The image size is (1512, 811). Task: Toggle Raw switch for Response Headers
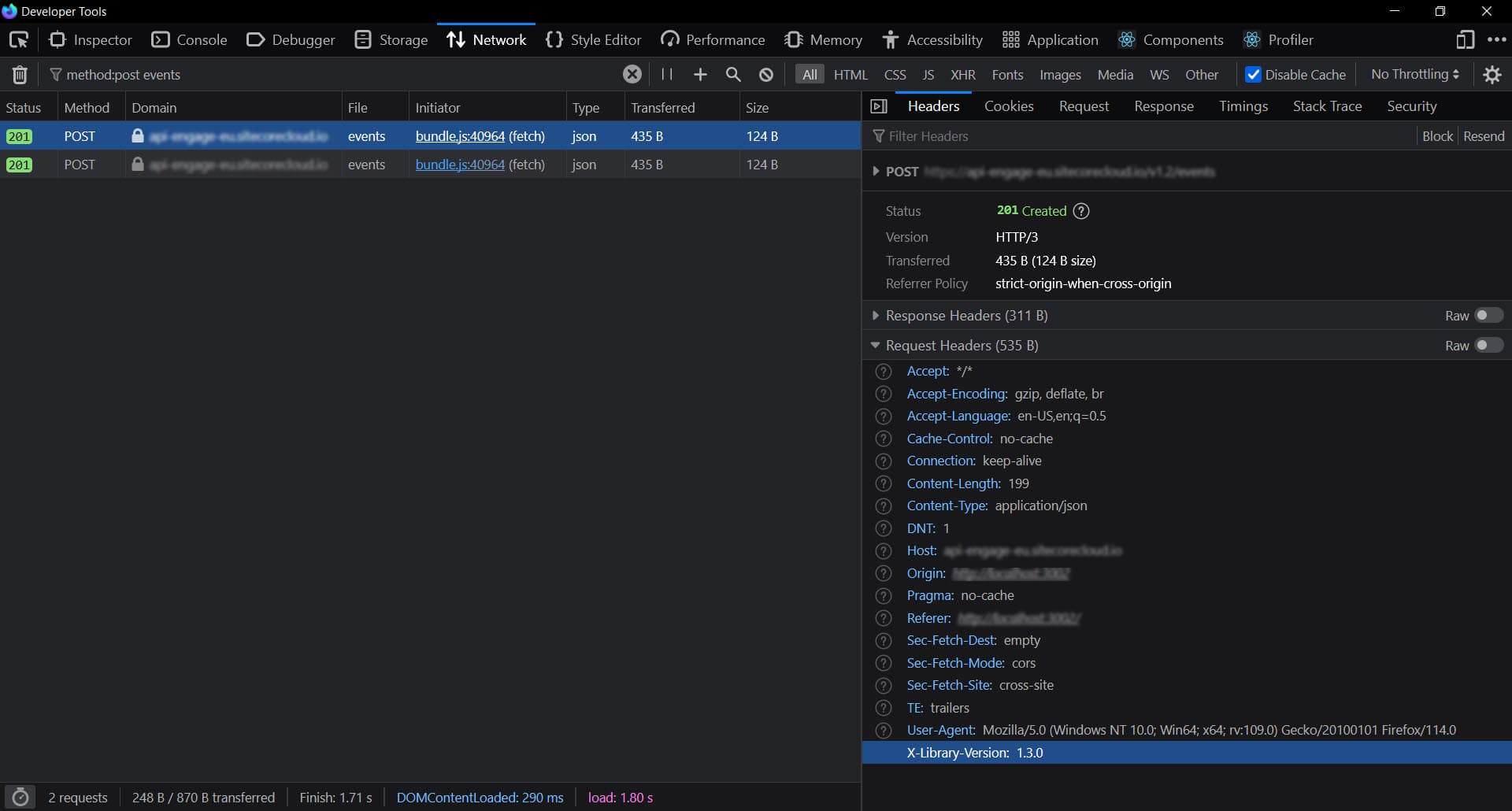pos(1488,316)
